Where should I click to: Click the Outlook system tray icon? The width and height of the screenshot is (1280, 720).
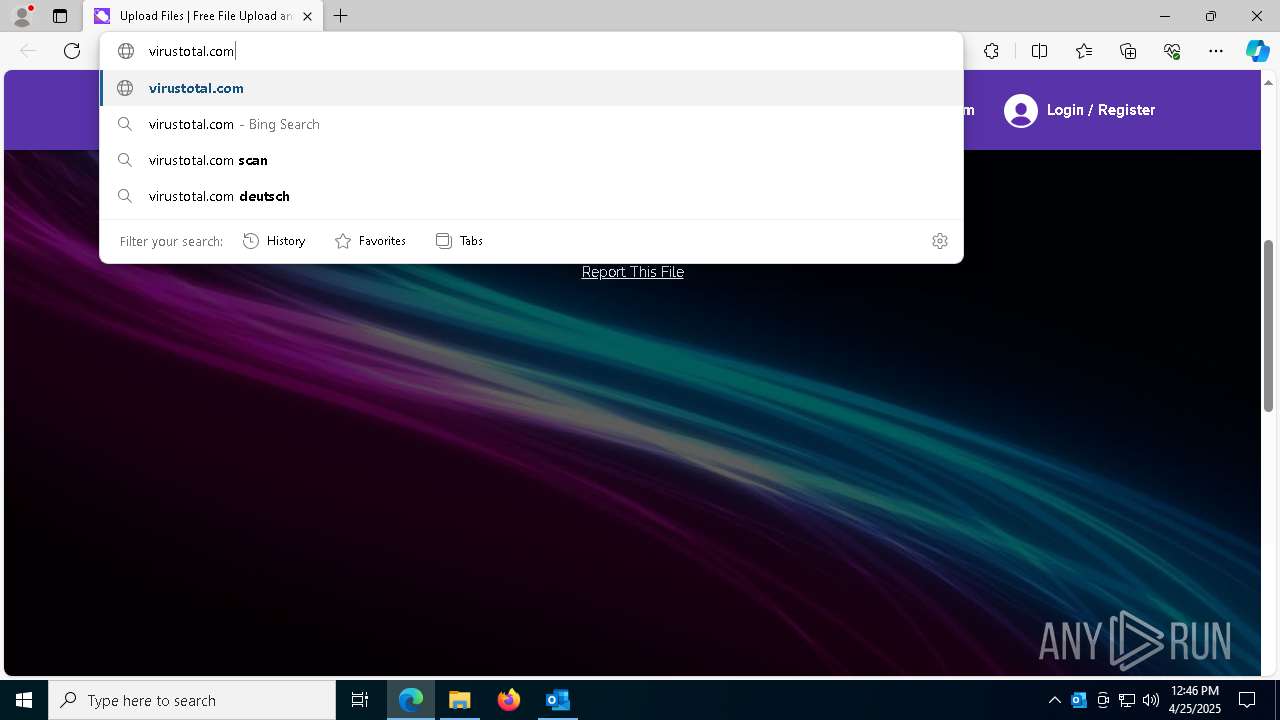point(1079,700)
